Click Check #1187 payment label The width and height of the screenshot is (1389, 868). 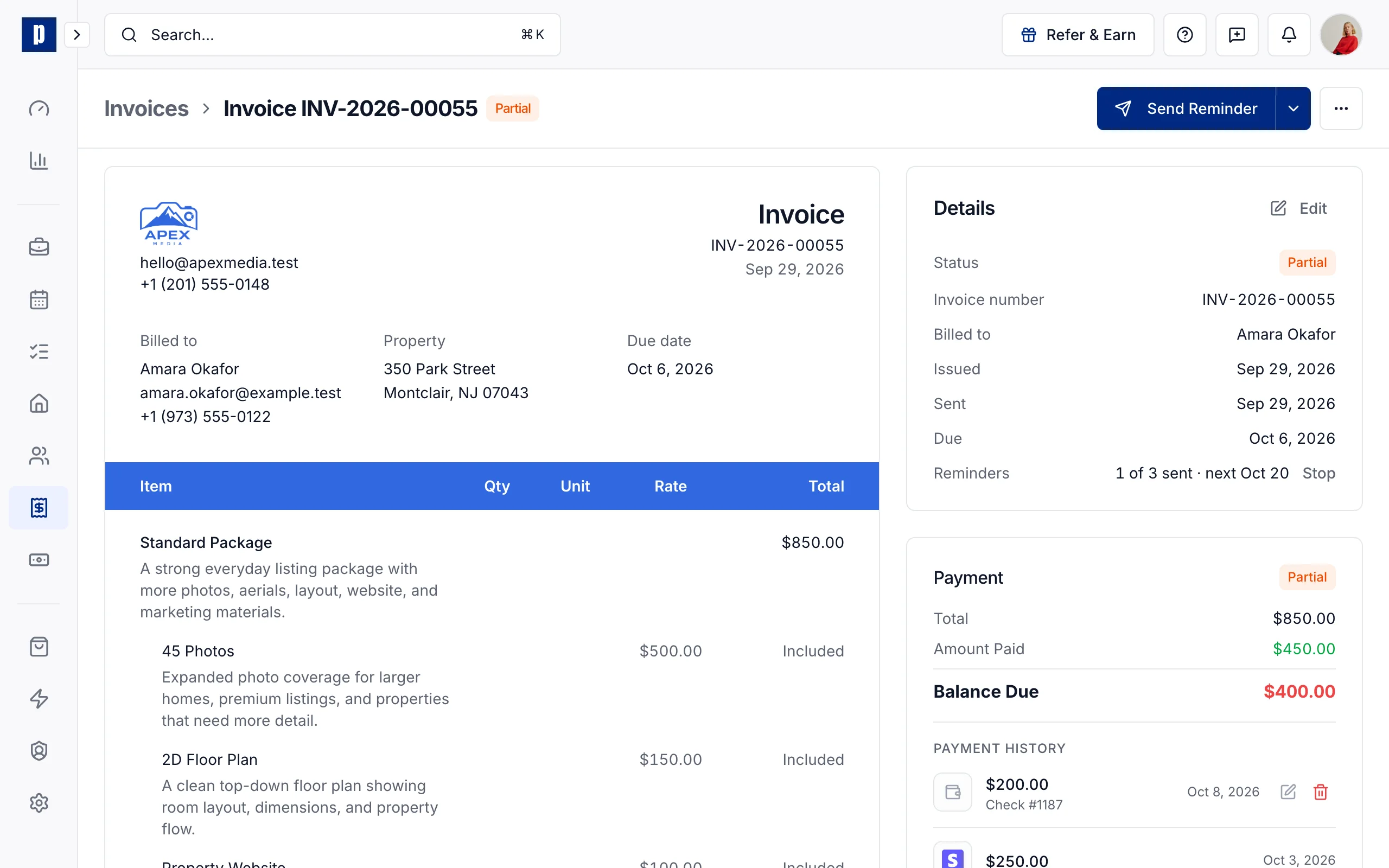[x=1024, y=805]
